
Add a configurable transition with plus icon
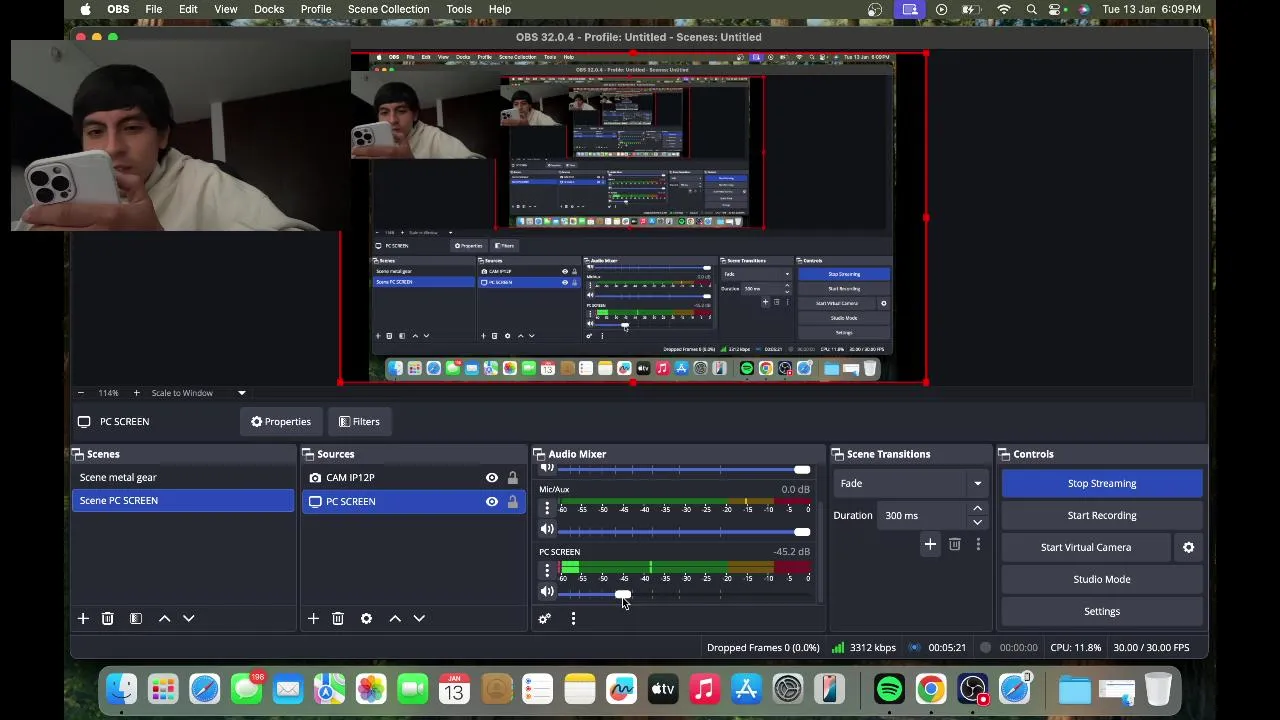930,544
